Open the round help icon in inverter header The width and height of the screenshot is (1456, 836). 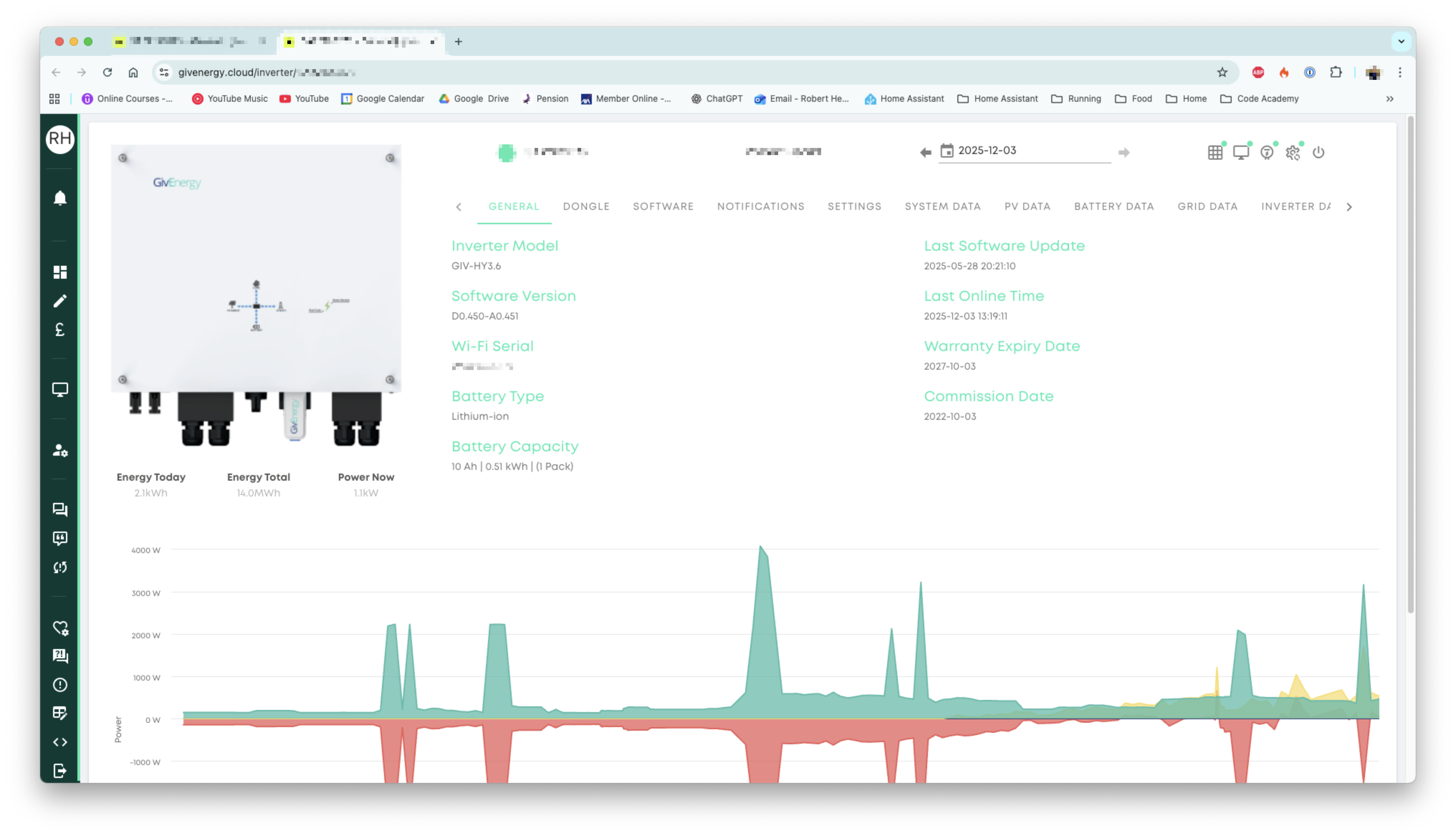(x=1266, y=152)
